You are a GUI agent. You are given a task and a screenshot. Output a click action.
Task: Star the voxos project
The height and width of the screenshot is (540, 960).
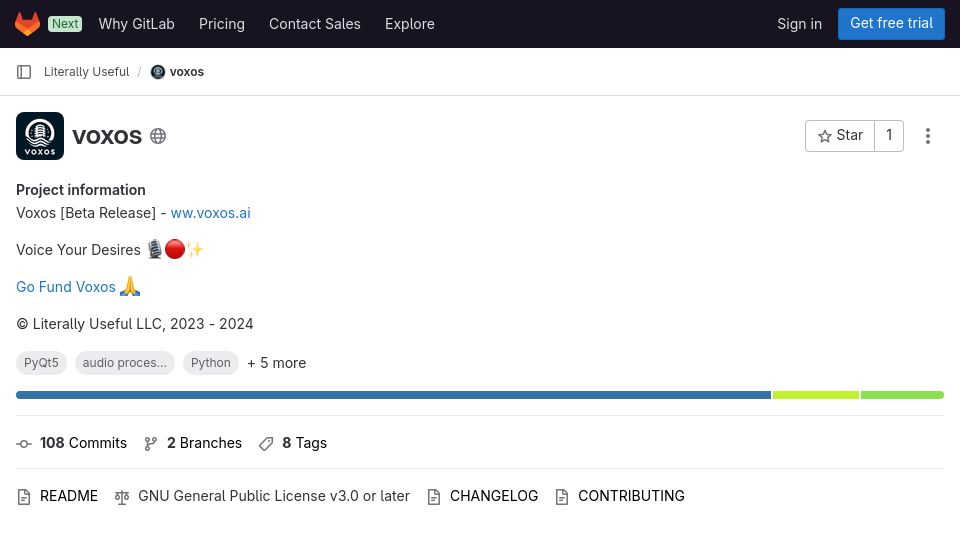tap(840, 136)
